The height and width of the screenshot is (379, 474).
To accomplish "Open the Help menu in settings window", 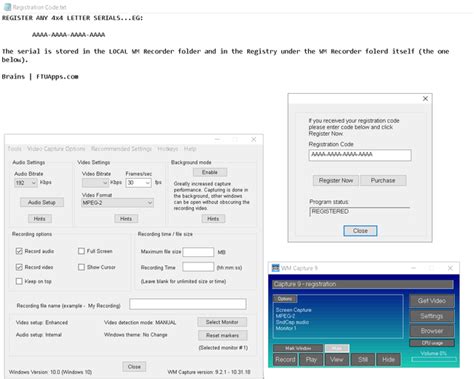I will pyautogui.click(x=190, y=149).
